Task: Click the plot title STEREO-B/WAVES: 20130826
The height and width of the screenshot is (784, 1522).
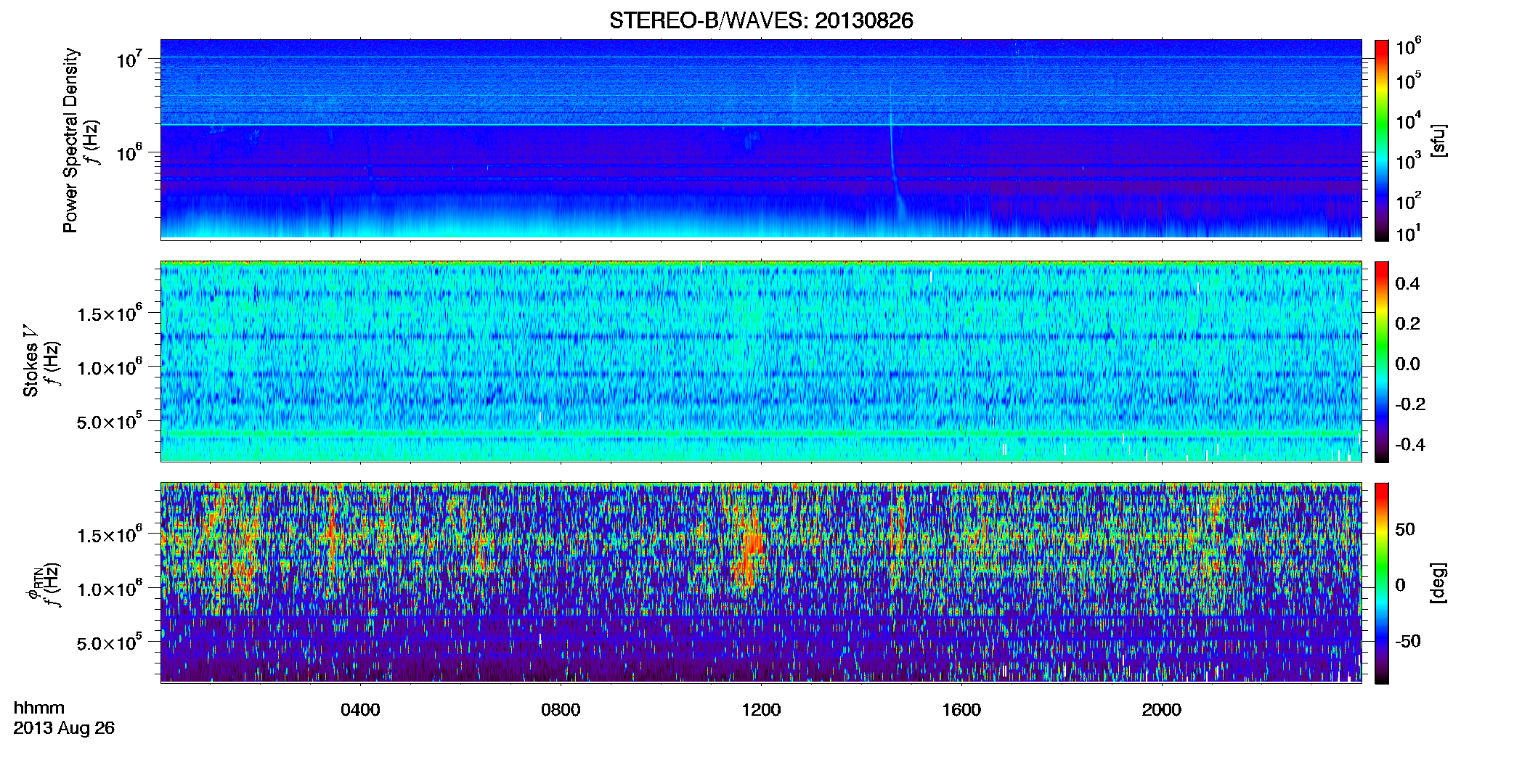Action: click(x=761, y=20)
